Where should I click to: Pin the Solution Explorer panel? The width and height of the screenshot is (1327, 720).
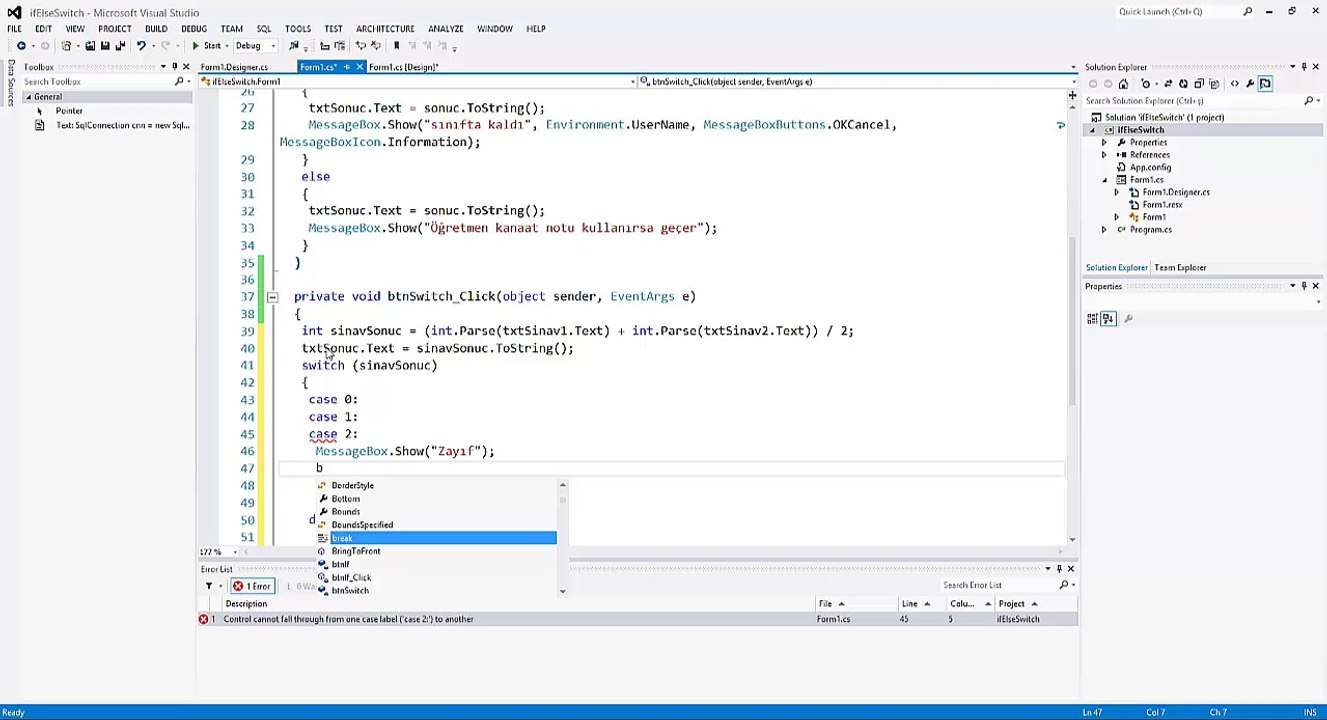coord(1303,67)
